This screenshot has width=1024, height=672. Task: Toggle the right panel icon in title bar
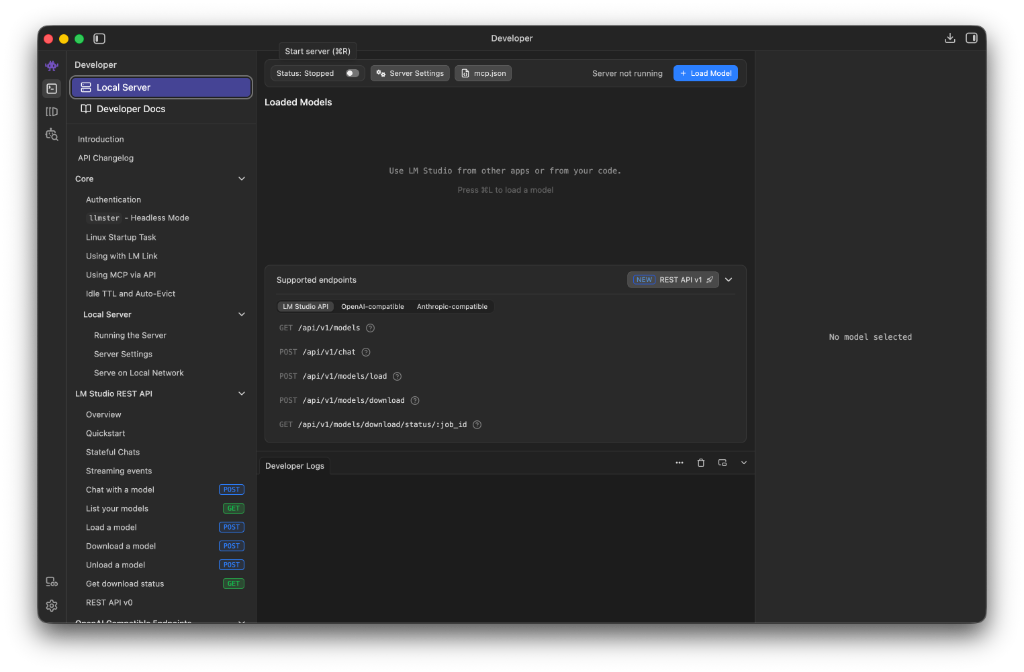click(971, 39)
